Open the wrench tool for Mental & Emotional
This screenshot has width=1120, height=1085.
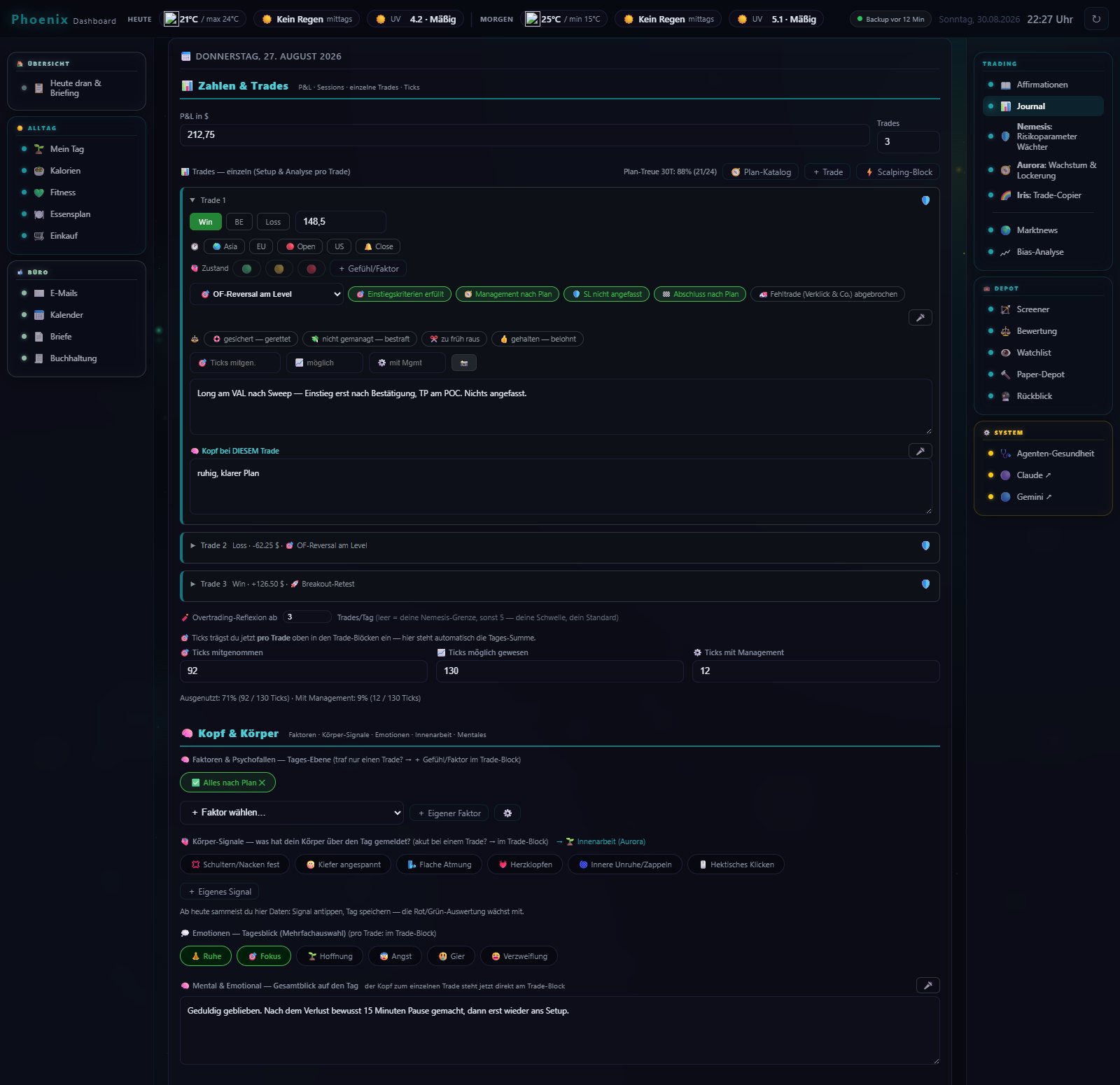coord(927,986)
